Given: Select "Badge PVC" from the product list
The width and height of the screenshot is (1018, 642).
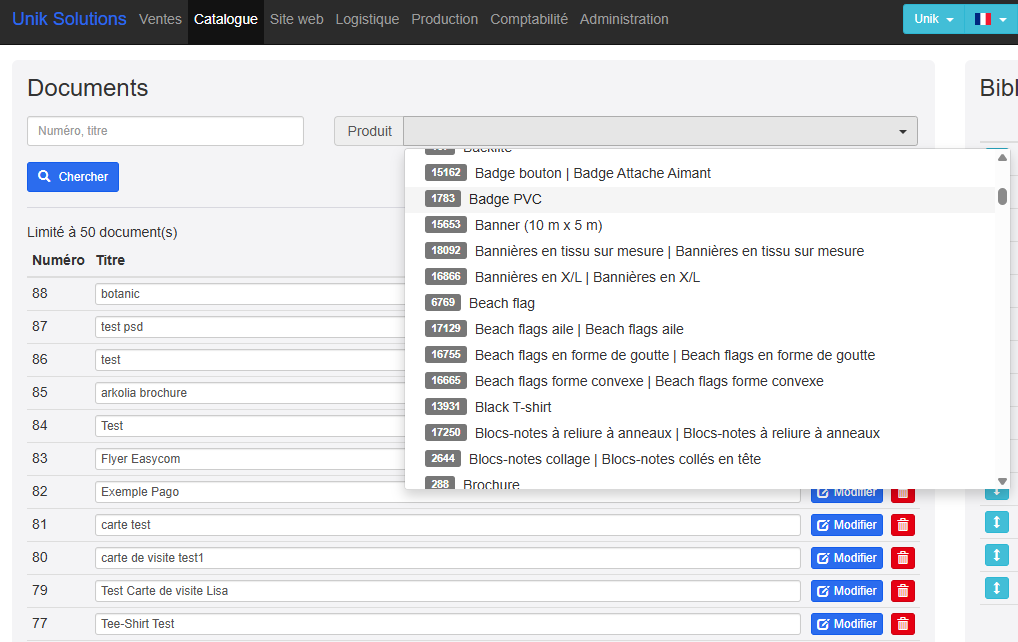Looking at the screenshot, I should click(505, 199).
